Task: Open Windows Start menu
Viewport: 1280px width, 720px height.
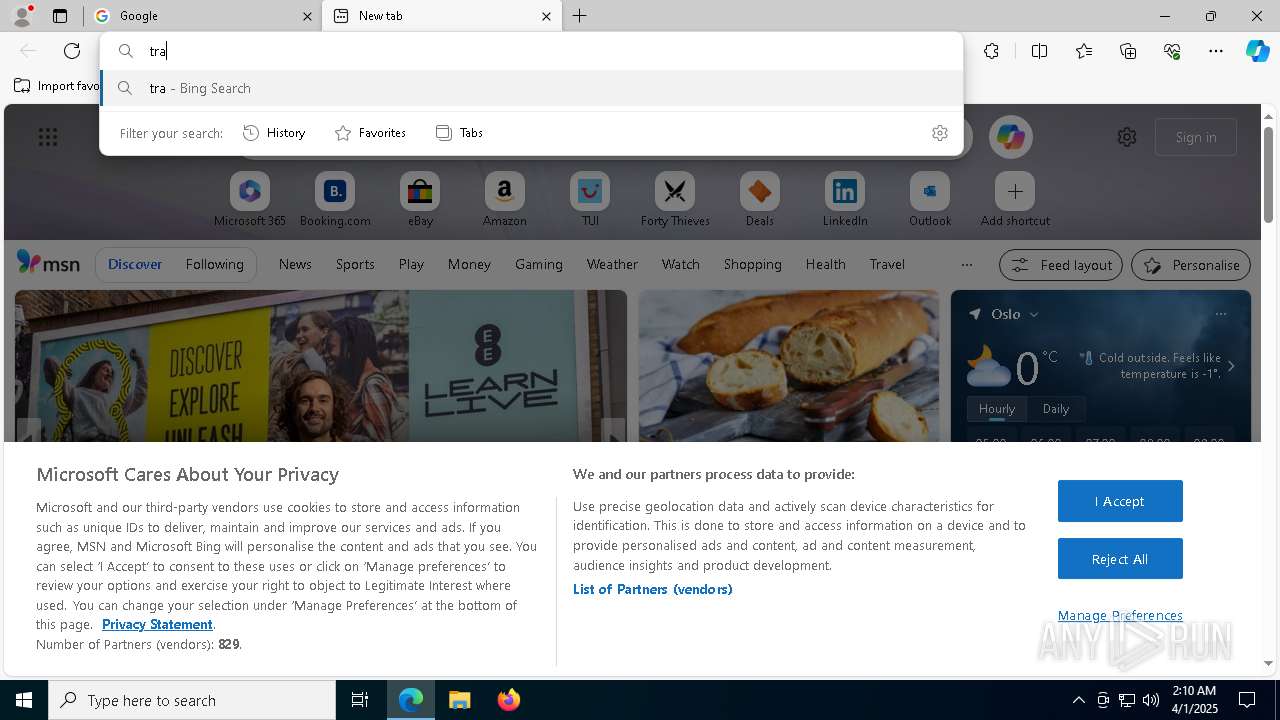Action: 24,700
